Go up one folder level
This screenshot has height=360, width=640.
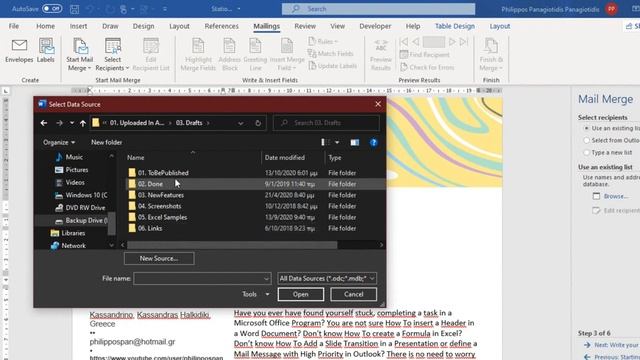(x=83, y=123)
